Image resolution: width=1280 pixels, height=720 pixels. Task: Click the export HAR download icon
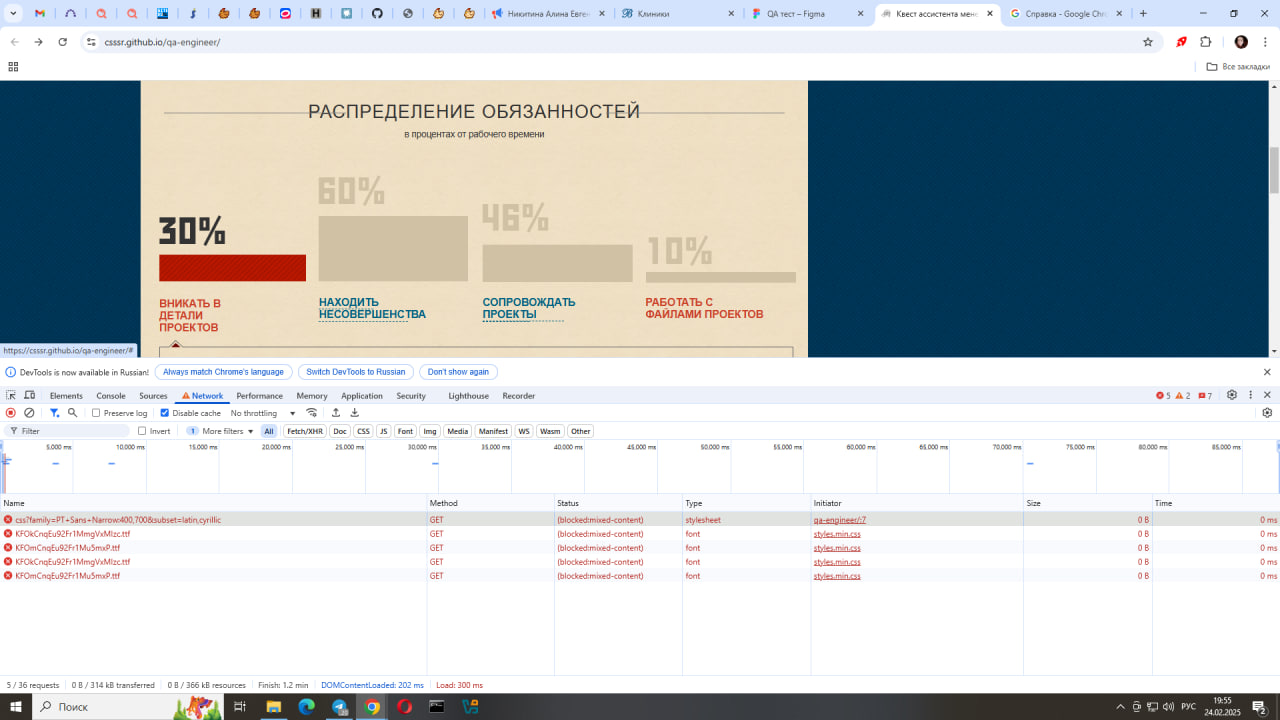(x=354, y=413)
